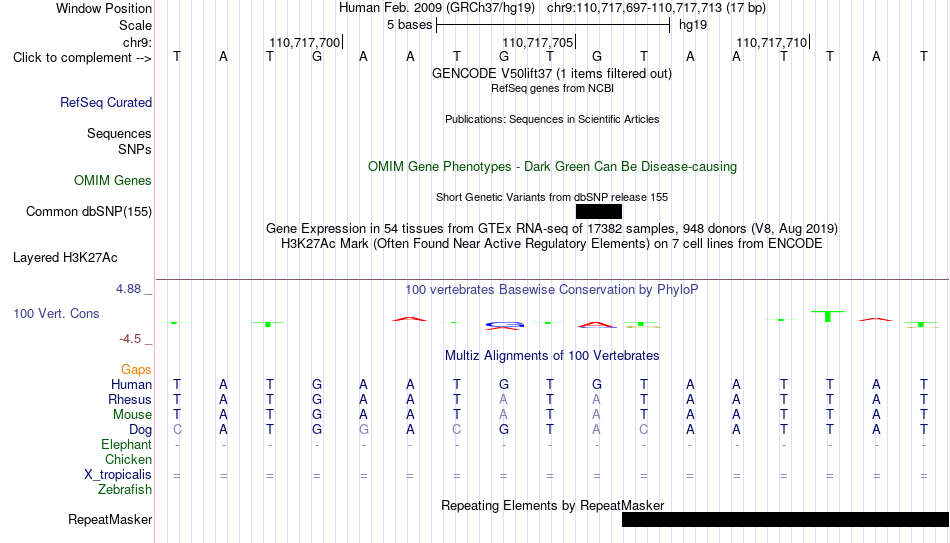Click the Mouse species label
The image size is (950, 543).
coord(132,415)
